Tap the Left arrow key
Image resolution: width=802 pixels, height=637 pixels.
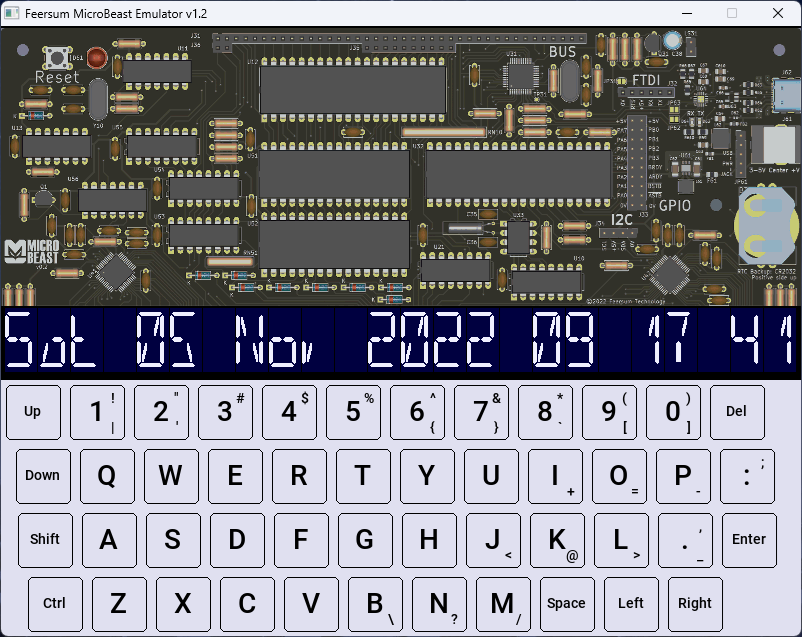(x=631, y=604)
